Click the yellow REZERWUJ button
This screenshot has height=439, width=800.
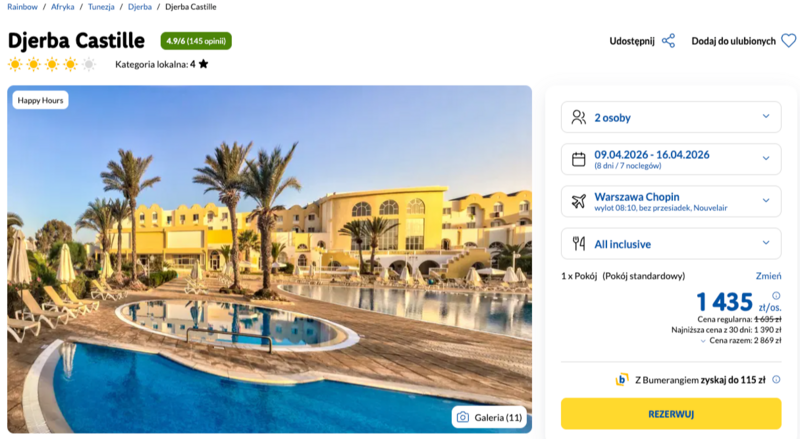click(671, 414)
